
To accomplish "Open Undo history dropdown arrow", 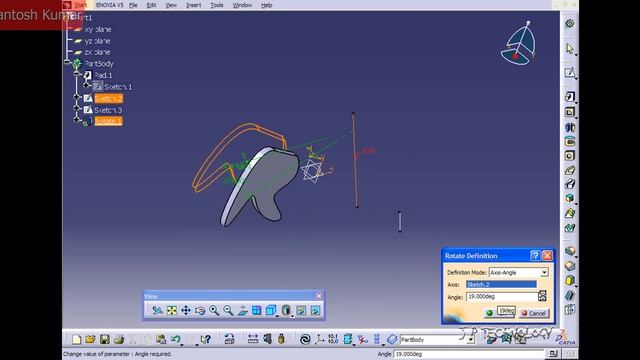I will click(x=182, y=344).
